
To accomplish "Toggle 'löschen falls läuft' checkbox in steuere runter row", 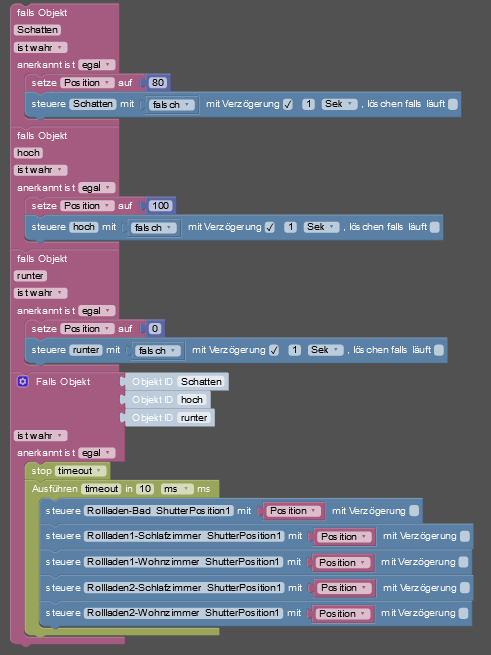I will (x=439, y=350).
